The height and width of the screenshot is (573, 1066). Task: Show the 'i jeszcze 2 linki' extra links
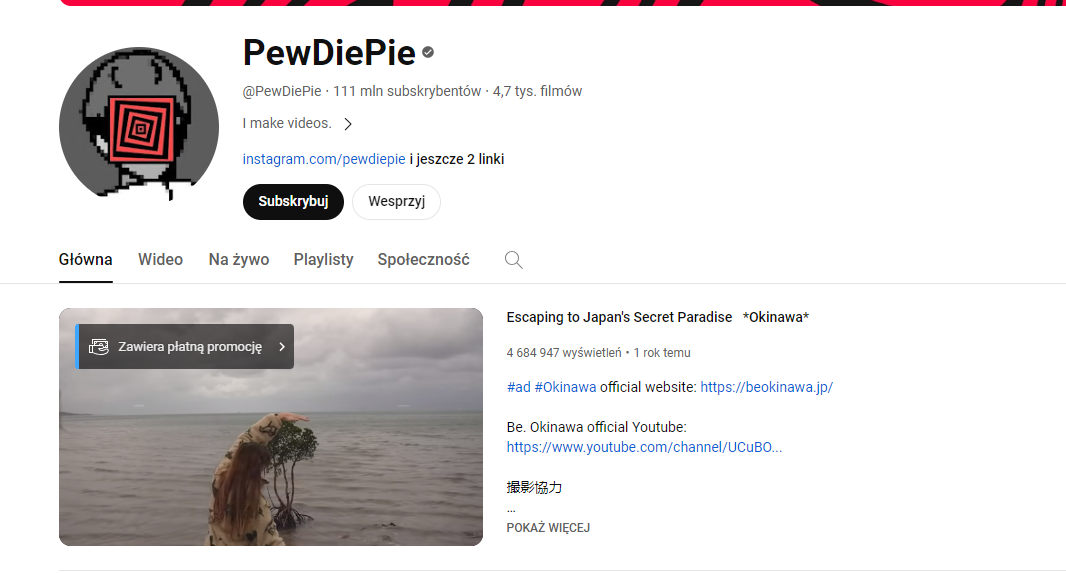click(457, 159)
